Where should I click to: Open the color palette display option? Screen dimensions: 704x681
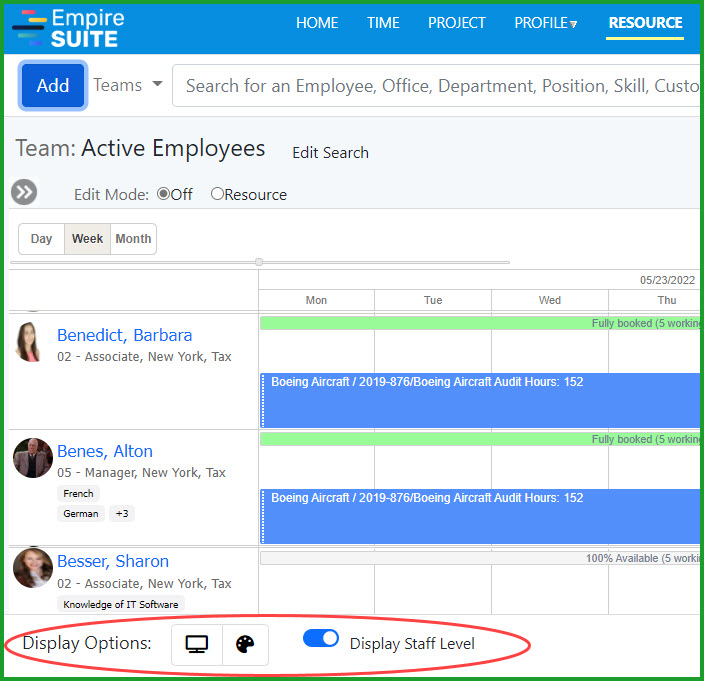[x=245, y=644]
